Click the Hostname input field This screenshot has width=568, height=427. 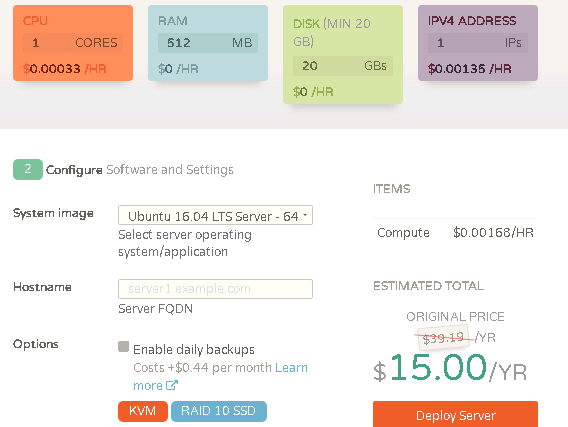(215, 289)
